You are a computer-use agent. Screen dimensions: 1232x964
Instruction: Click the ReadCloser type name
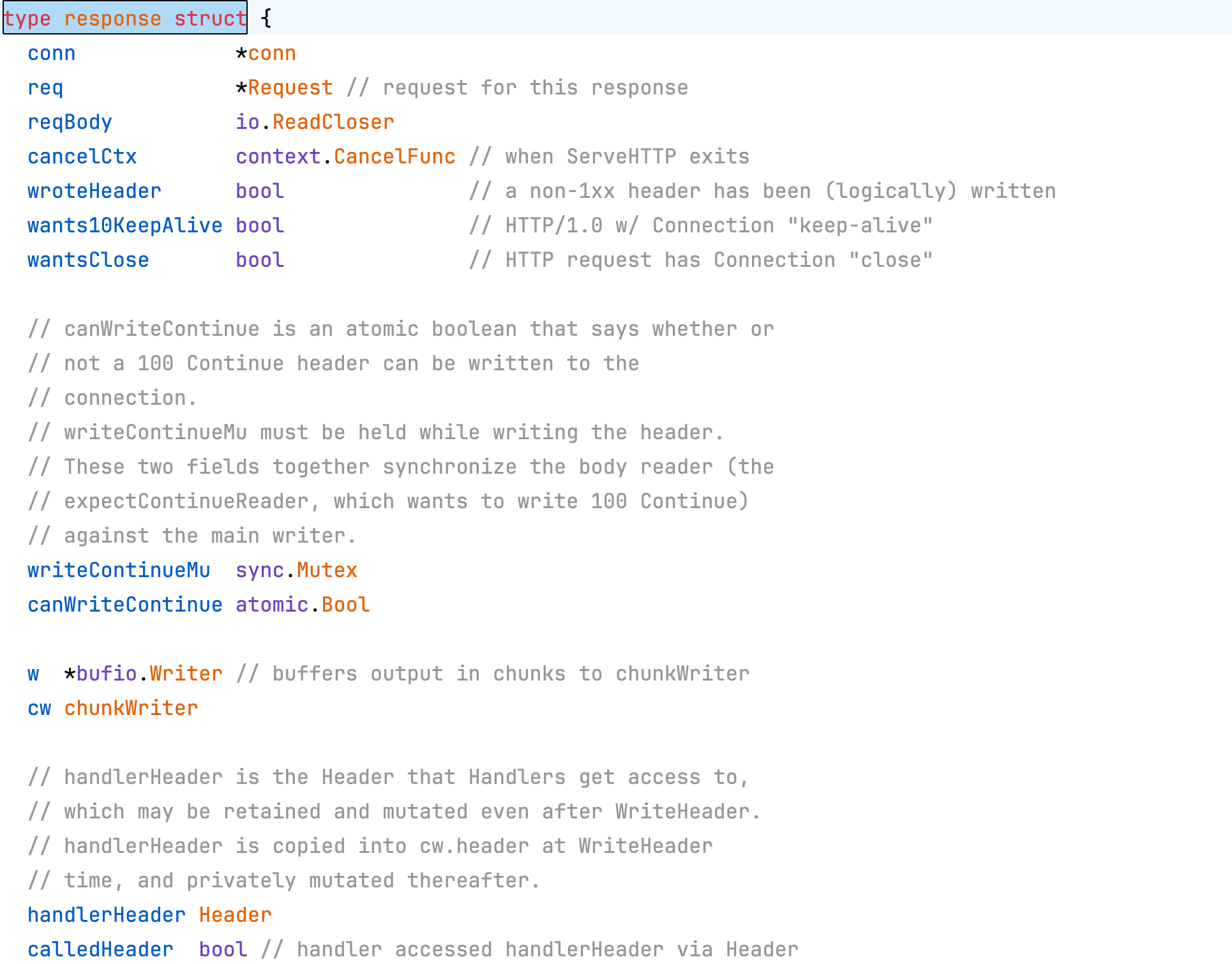(x=333, y=122)
